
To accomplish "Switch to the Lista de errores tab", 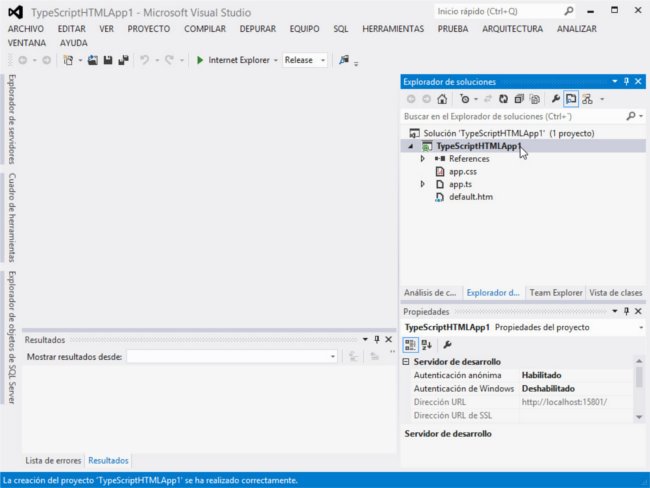I will click(53, 460).
